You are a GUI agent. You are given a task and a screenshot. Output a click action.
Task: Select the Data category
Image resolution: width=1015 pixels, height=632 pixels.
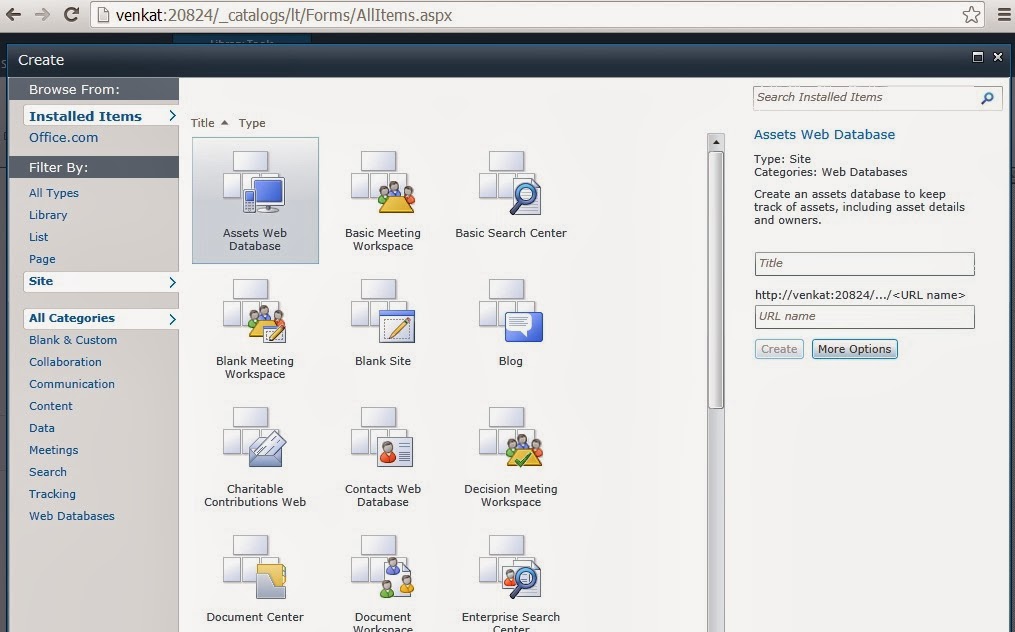tap(41, 428)
